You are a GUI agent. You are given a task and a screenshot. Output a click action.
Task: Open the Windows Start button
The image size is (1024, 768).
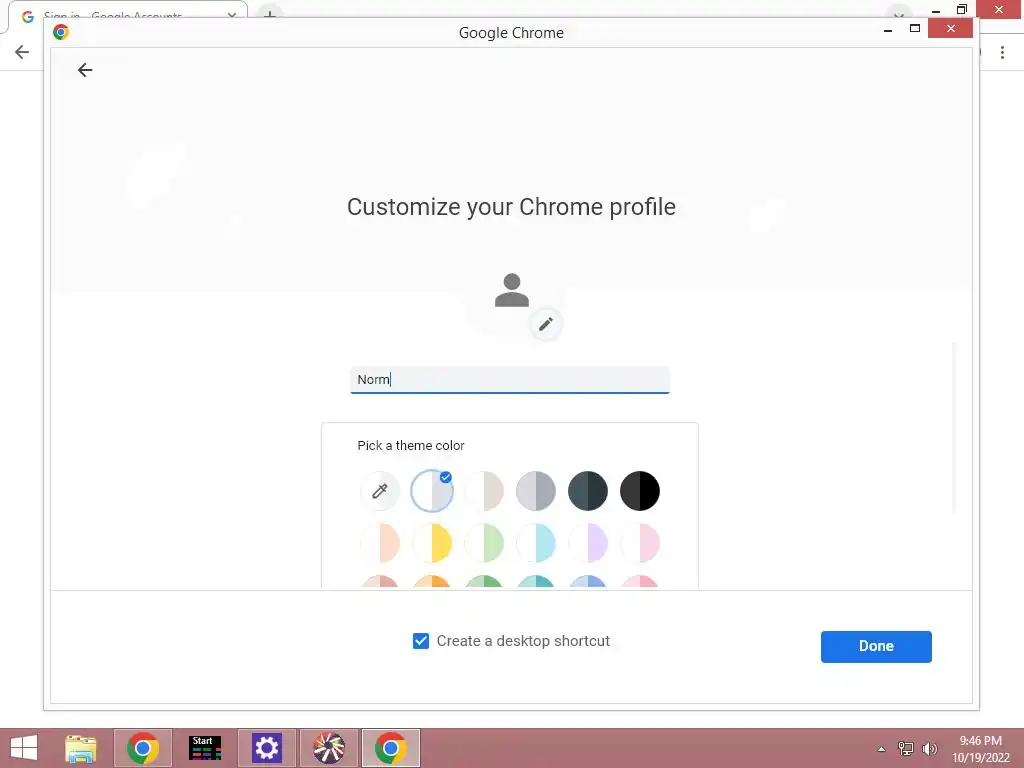coord(24,748)
